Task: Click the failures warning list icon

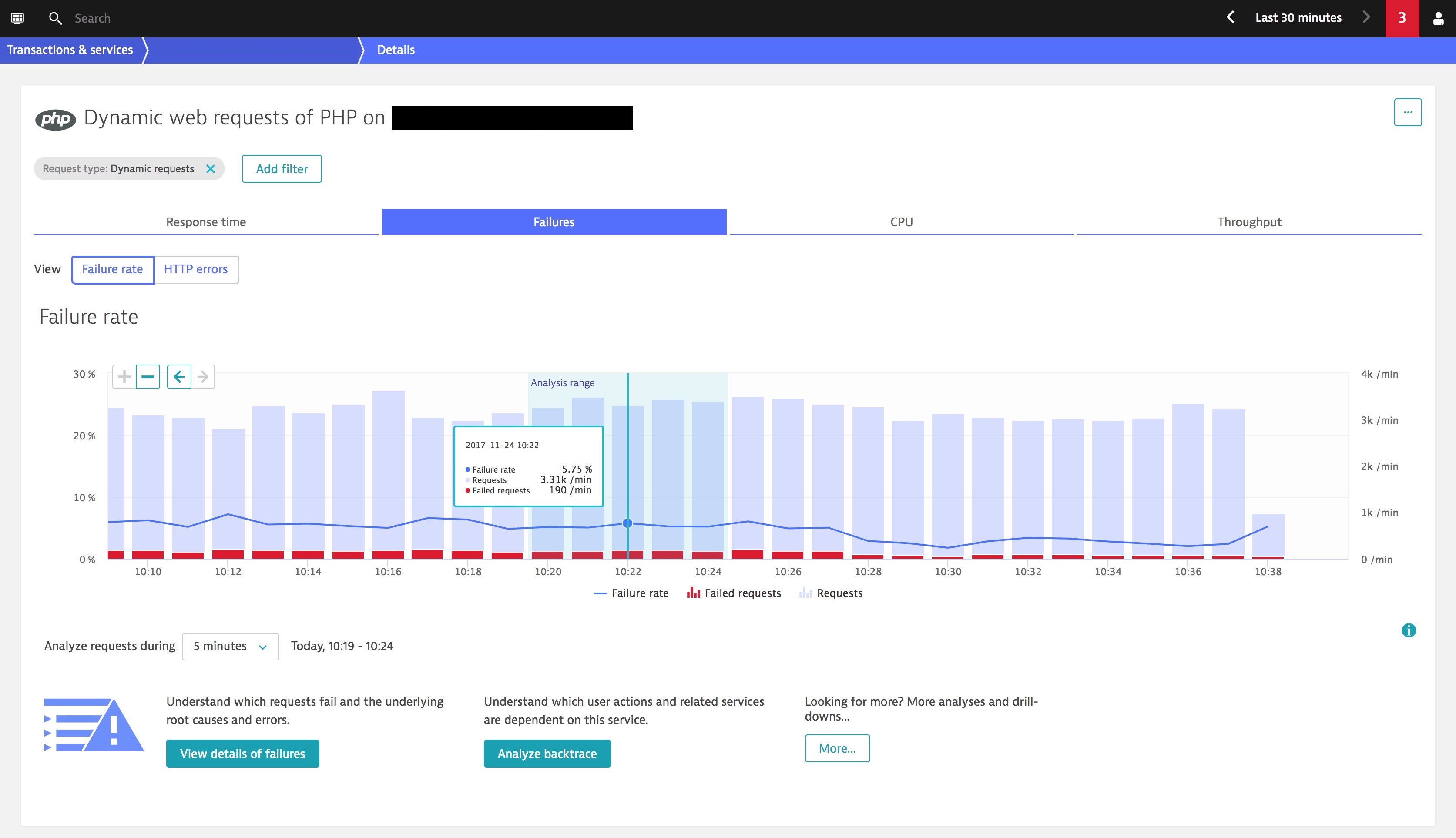Action: point(94,724)
